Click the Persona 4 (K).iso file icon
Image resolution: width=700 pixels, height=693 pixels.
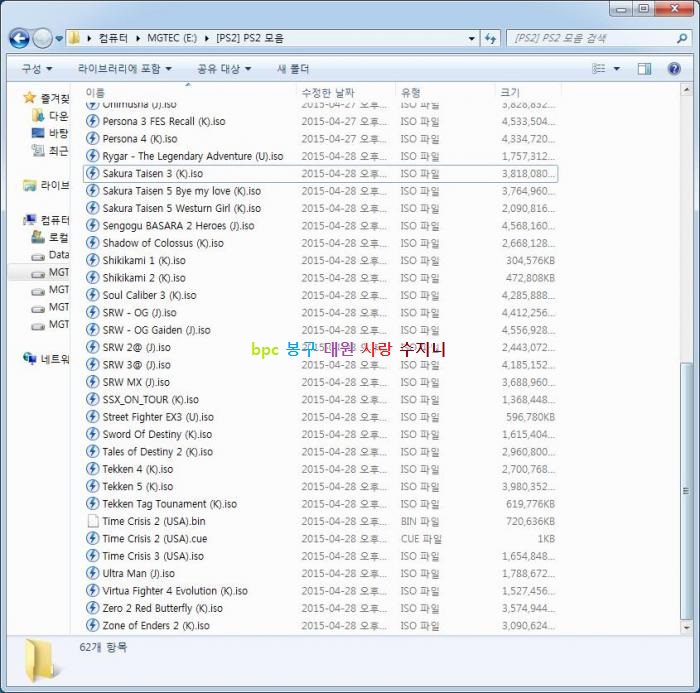pos(92,139)
